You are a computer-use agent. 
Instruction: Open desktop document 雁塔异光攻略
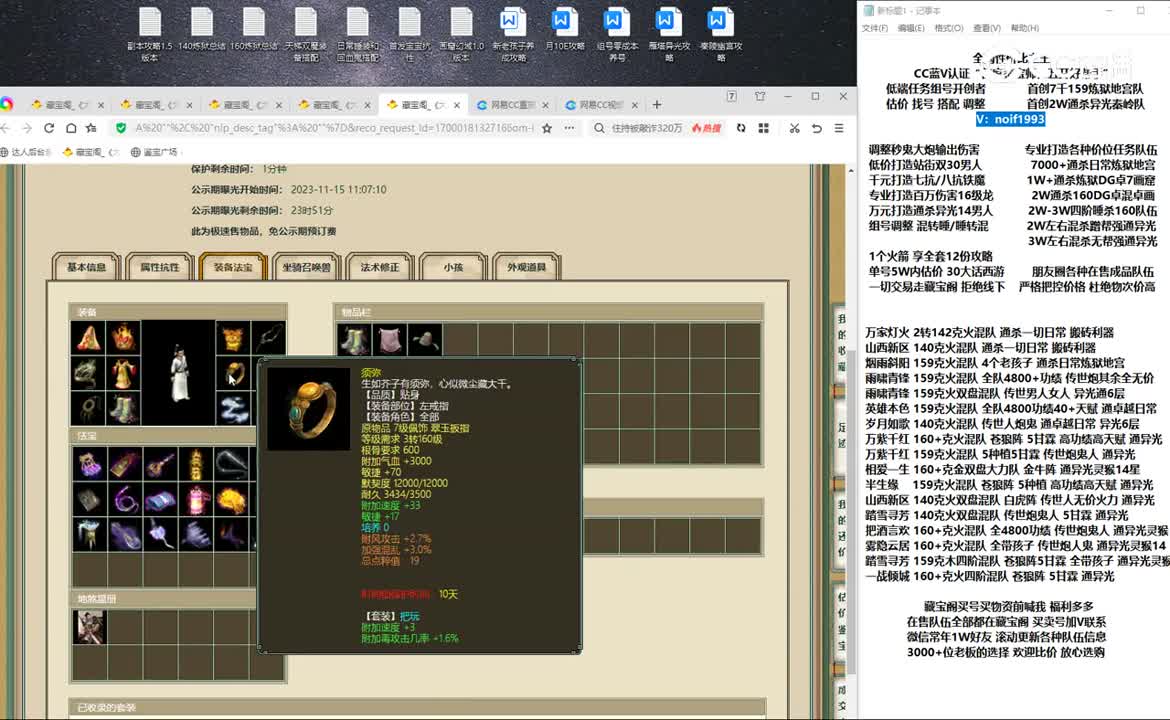[x=669, y=35]
